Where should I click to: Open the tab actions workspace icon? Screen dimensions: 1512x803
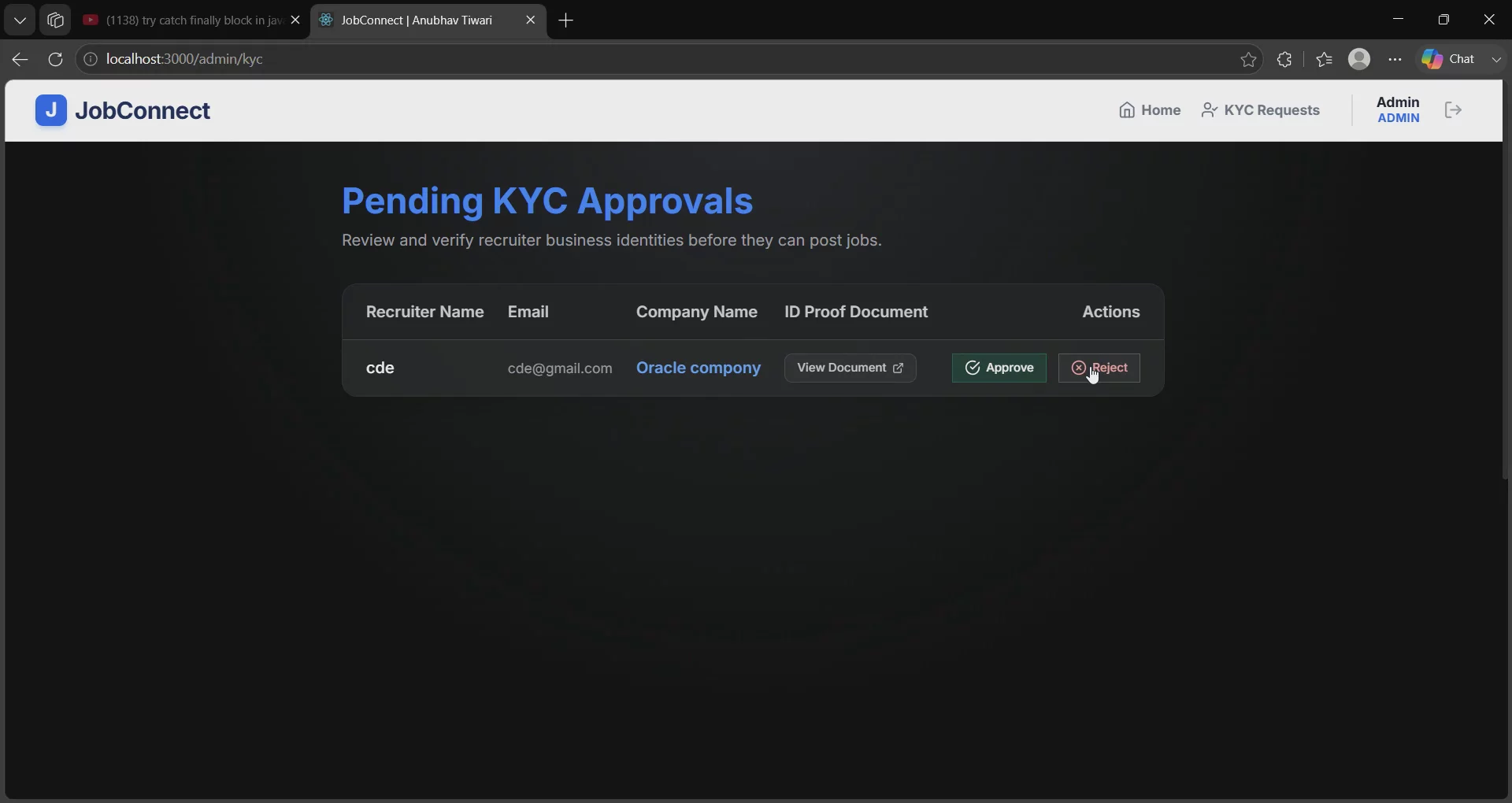(55, 20)
